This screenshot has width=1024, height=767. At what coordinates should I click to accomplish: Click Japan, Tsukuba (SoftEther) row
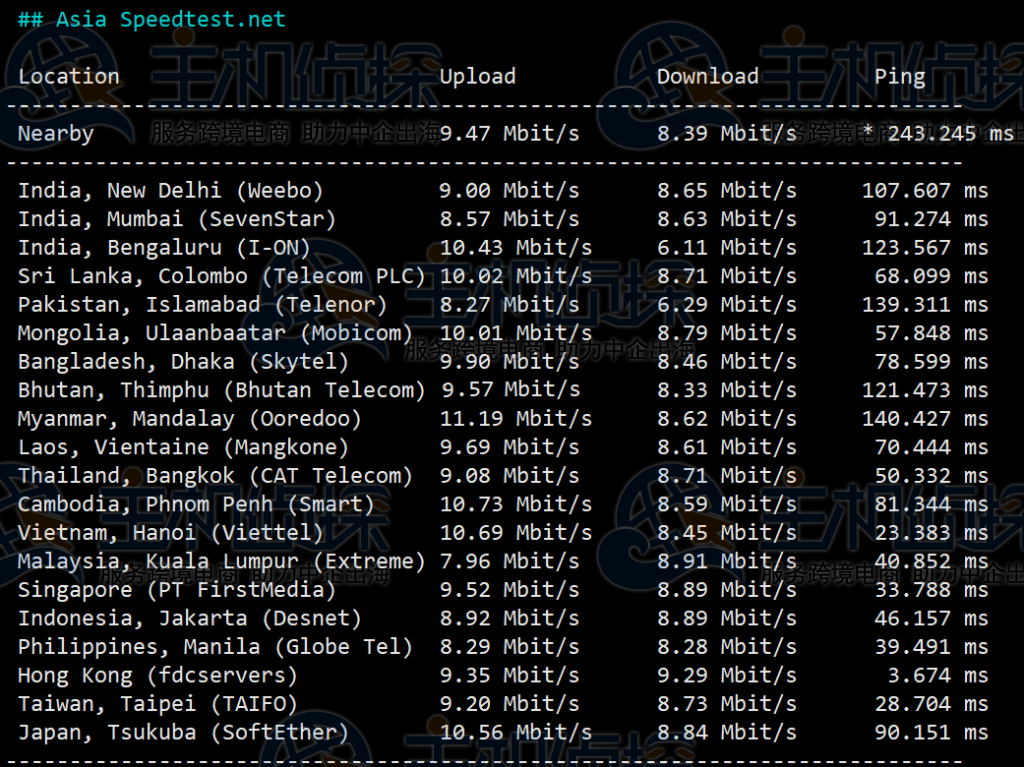[x=183, y=732]
